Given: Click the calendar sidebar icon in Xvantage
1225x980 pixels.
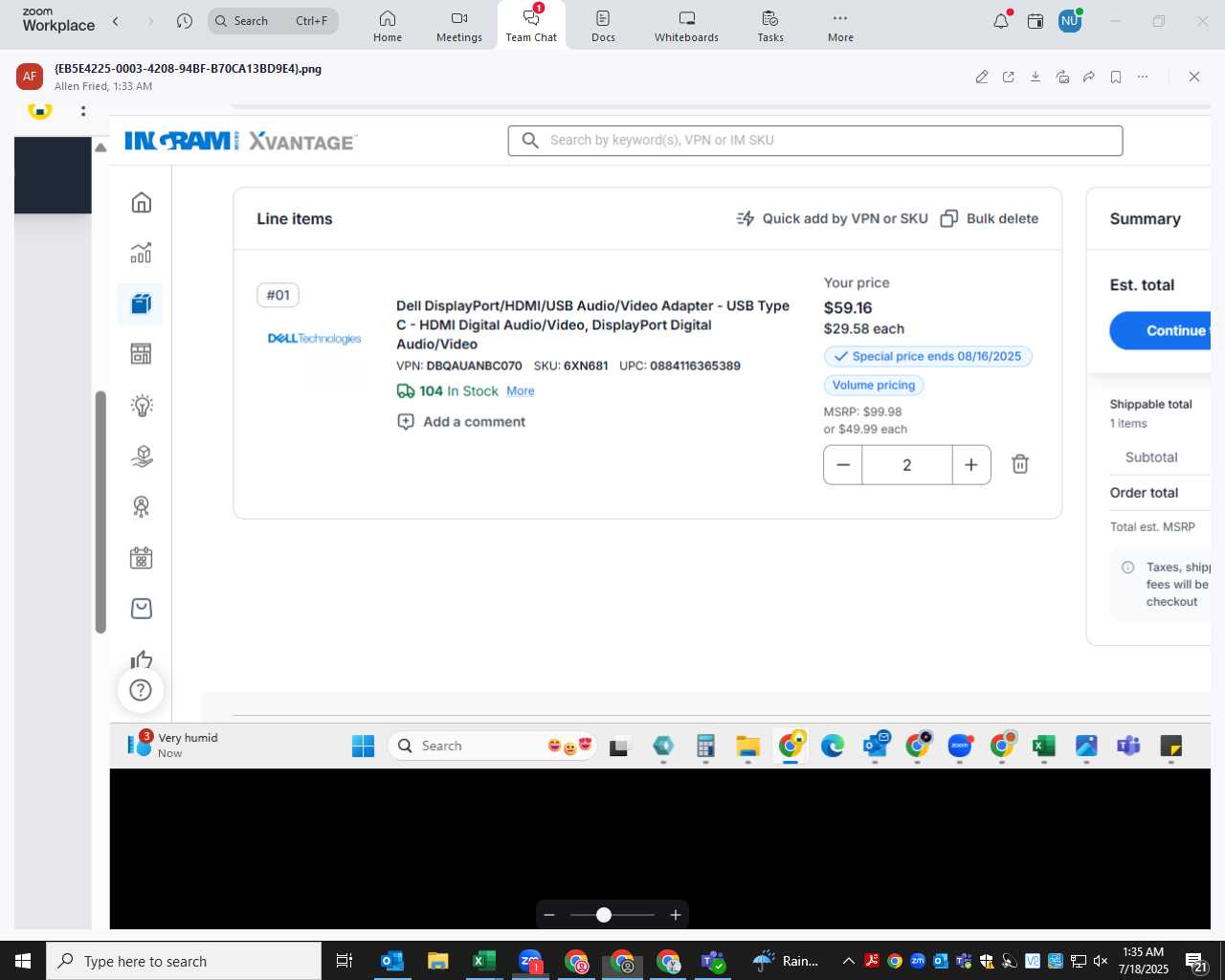Looking at the screenshot, I should [142, 557].
